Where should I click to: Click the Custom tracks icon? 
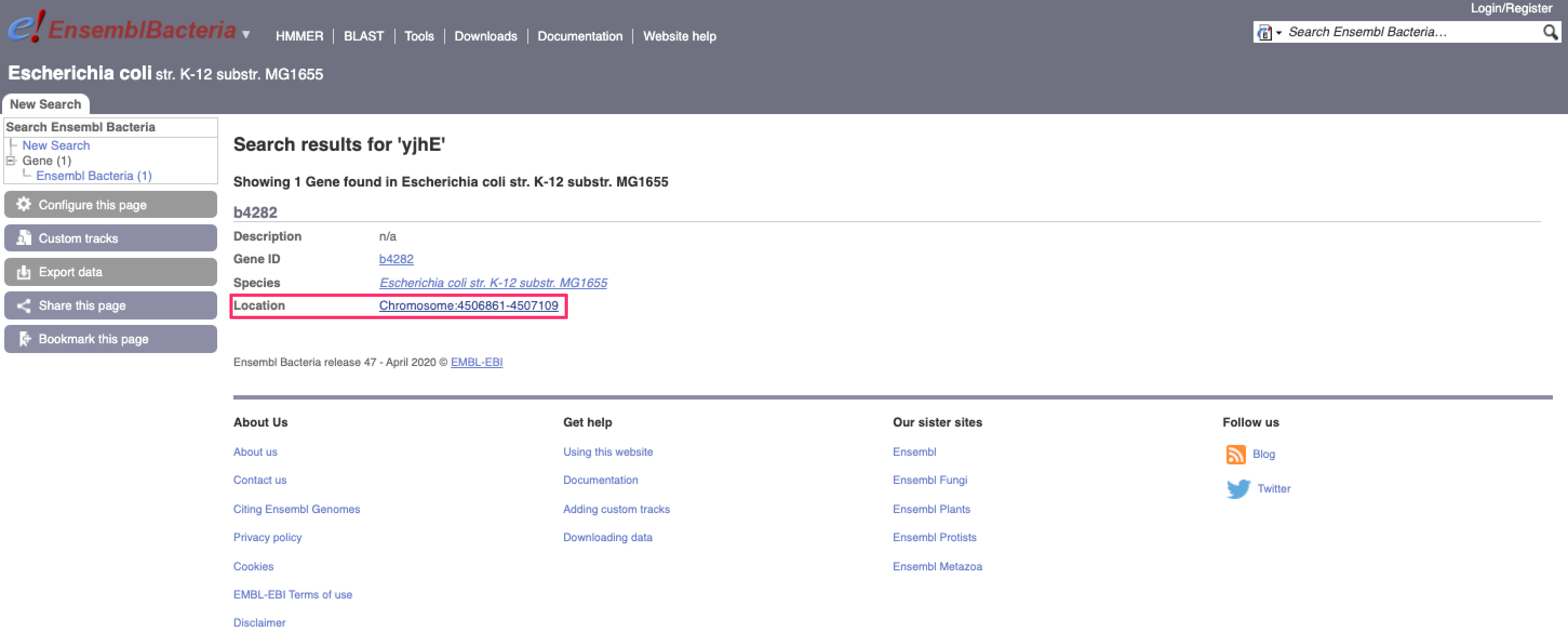(x=24, y=238)
